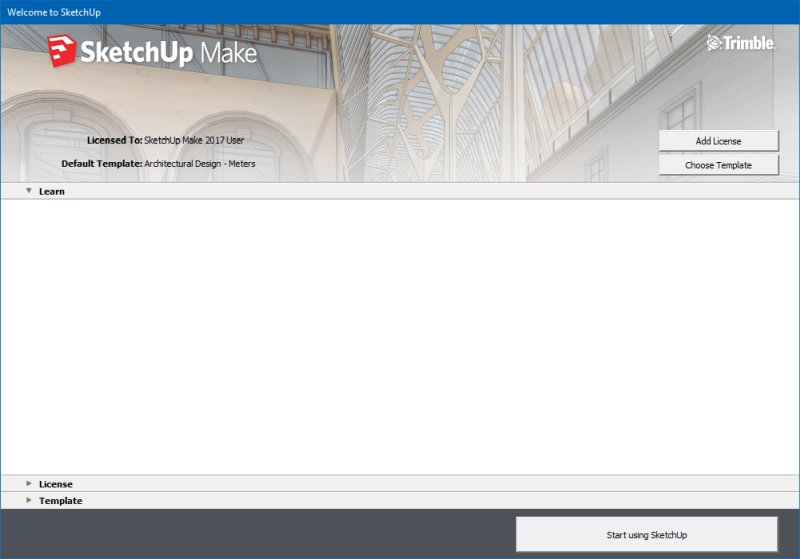This screenshot has height=559, width=800.
Task: Select the Learn section header label
Action: 52,191
